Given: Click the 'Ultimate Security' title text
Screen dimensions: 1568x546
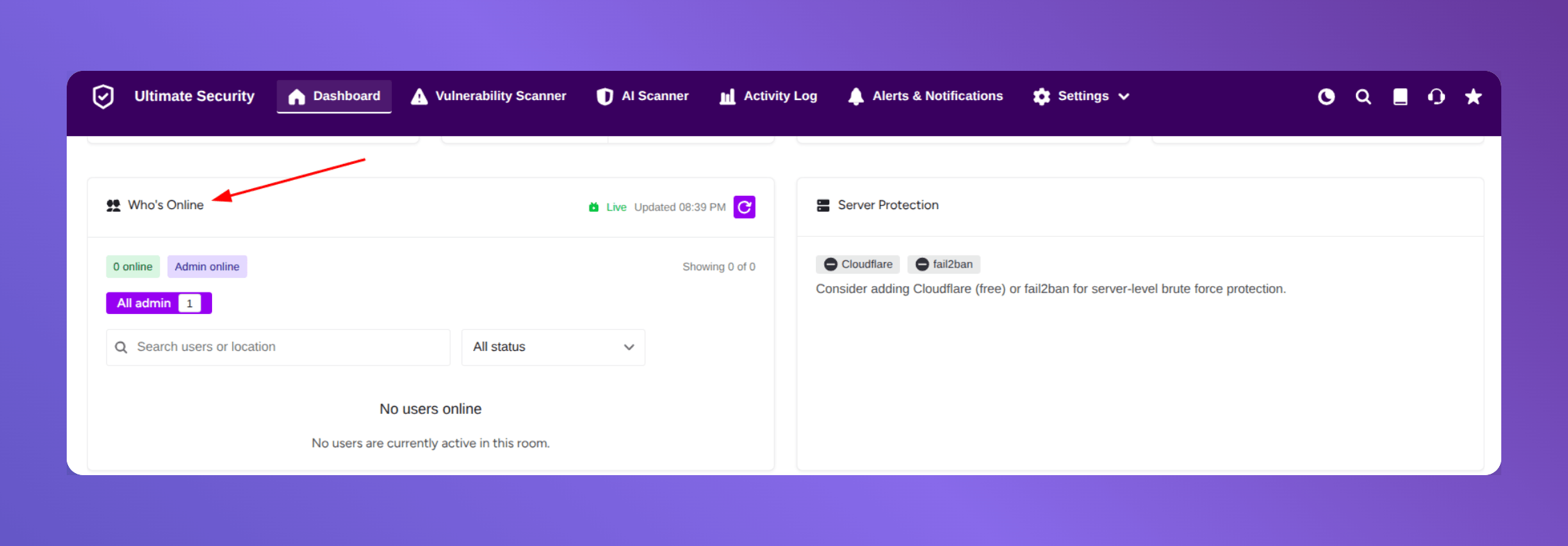Looking at the screenshot, I should pos(195,96).
